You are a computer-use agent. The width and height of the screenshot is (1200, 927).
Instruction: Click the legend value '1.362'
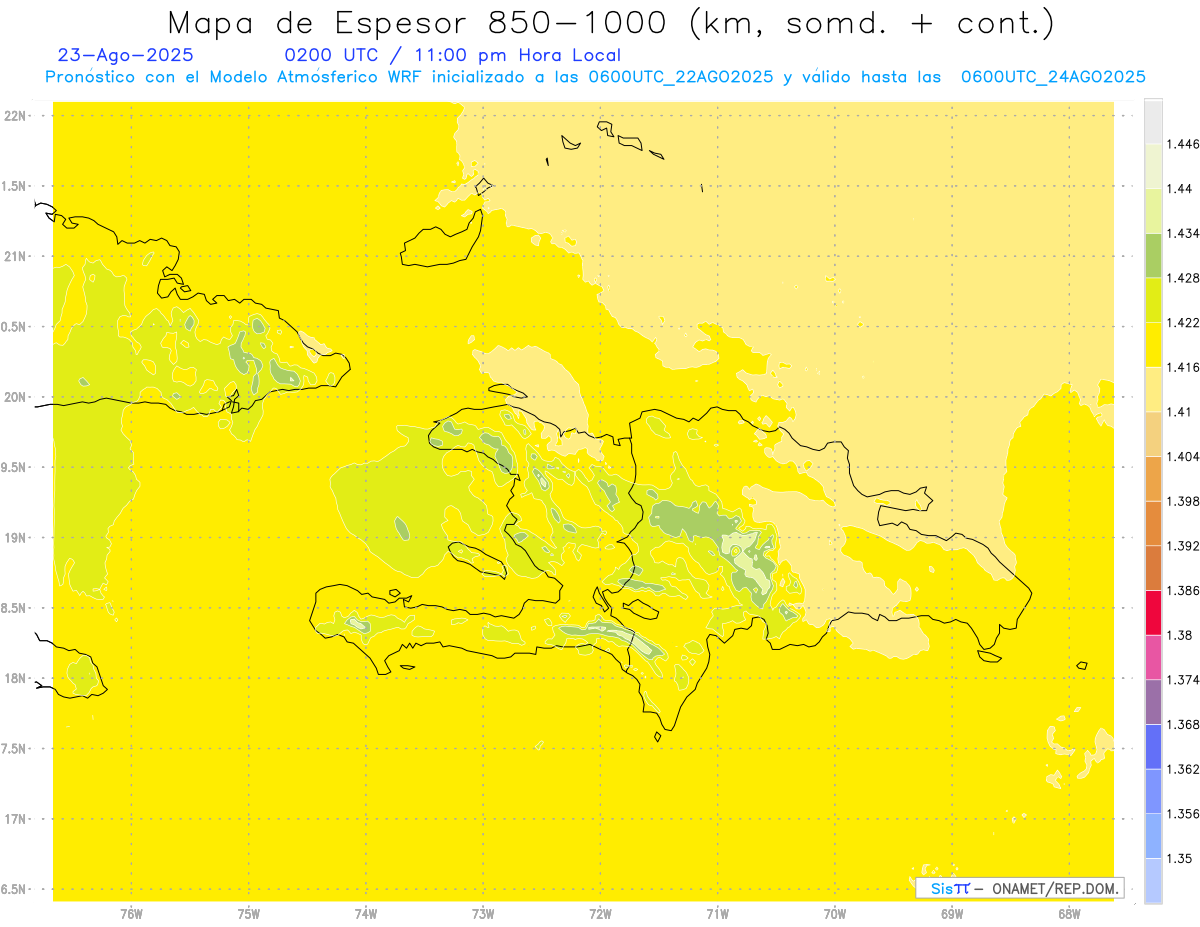coord(1183,769)
